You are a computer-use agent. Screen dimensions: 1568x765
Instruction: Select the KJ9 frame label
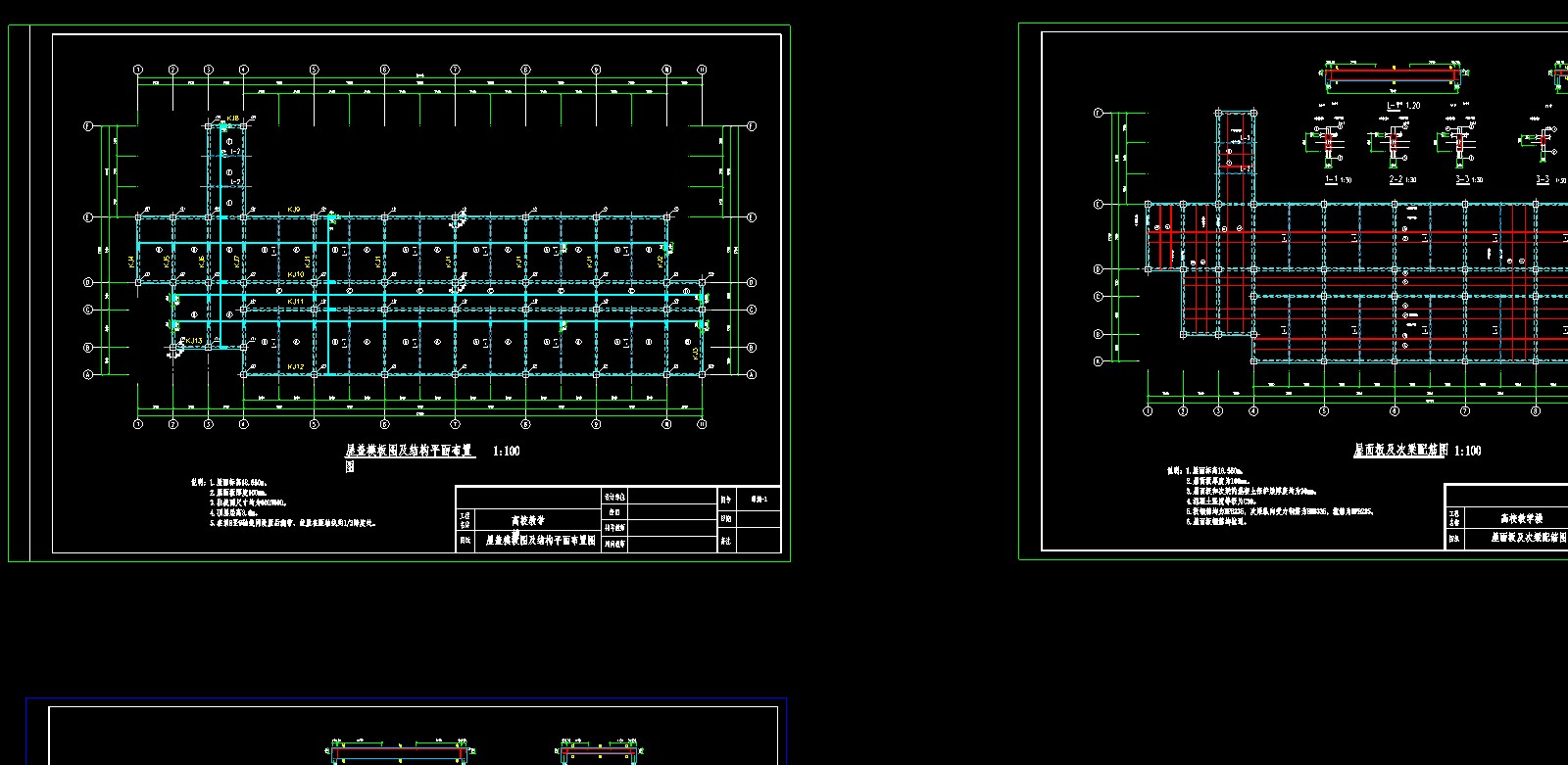click(x=294, y=210)
